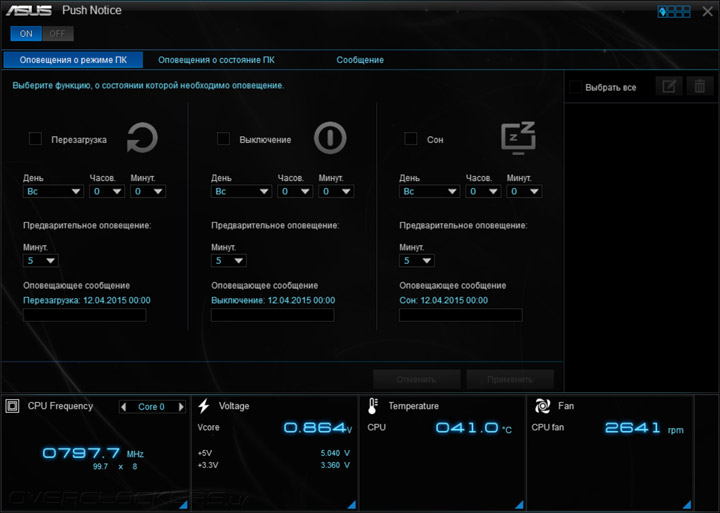Open Часов dropdown under Перезагрузка
This screenshot has width=720, height=513.
[x=107, y=192]
